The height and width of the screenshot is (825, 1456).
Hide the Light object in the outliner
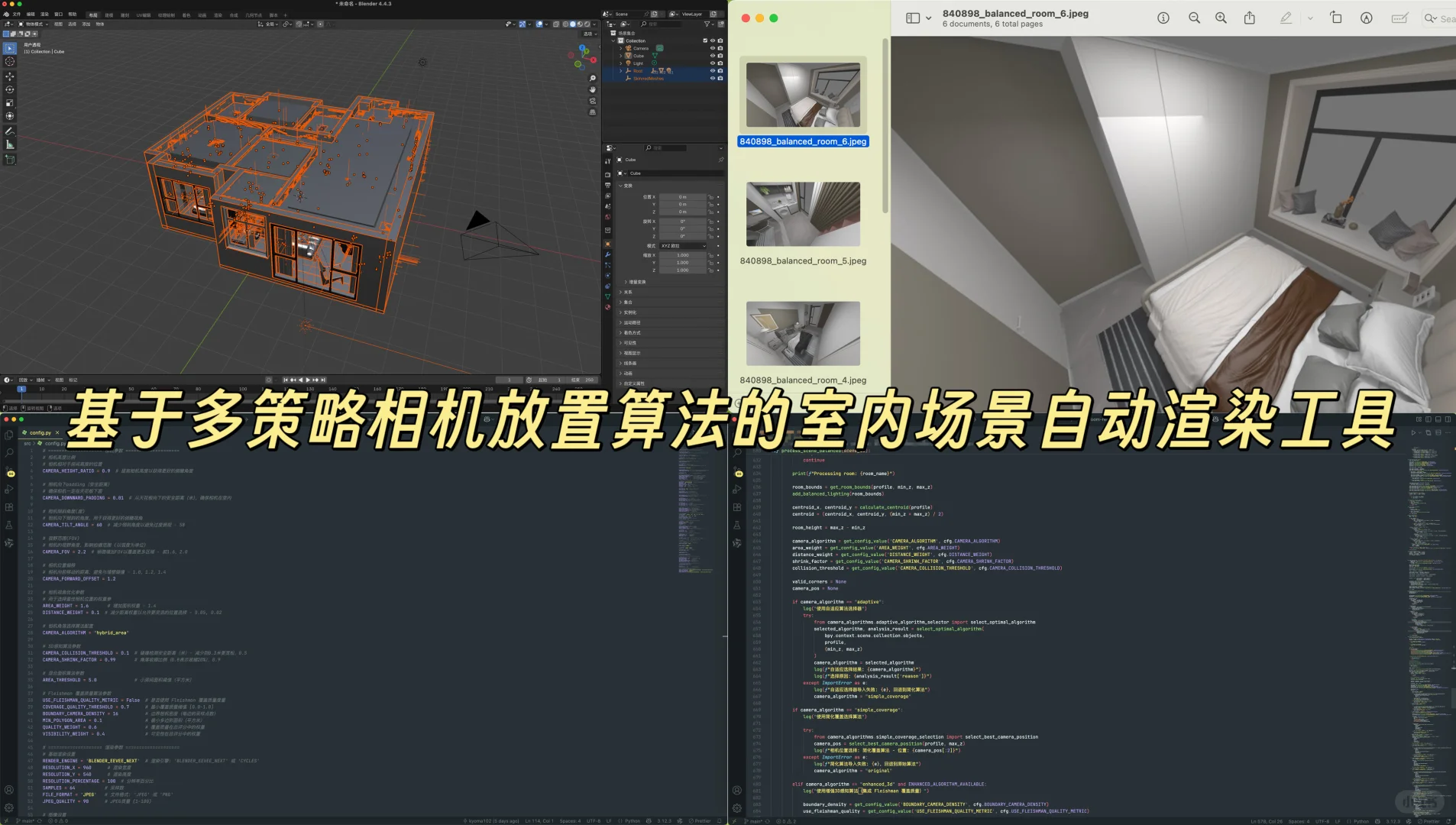tap(713, 63)
